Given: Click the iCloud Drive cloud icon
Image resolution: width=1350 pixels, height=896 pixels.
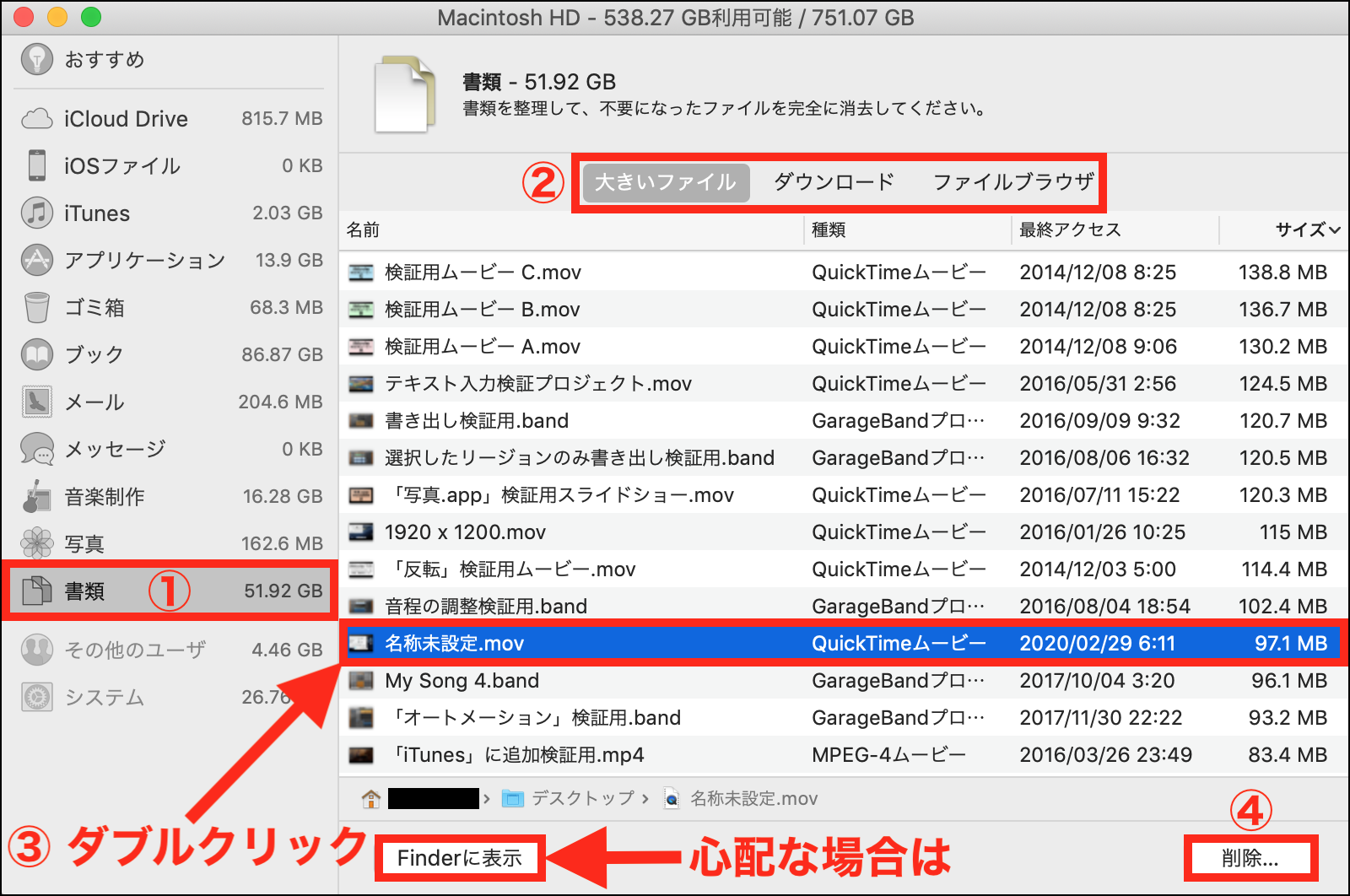Looking at the screenshot, I should pyautogui.click(x=36, y=119).
